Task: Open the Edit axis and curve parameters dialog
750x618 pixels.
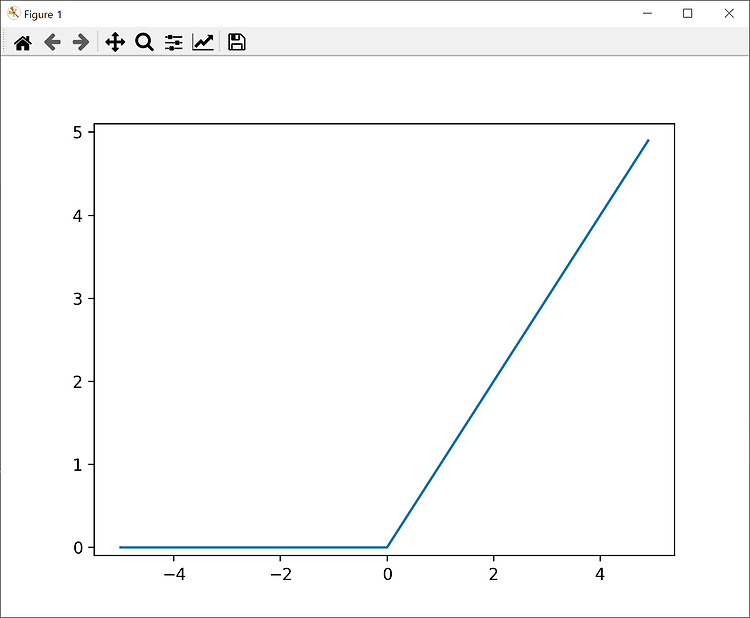Action: pos(203,42)
